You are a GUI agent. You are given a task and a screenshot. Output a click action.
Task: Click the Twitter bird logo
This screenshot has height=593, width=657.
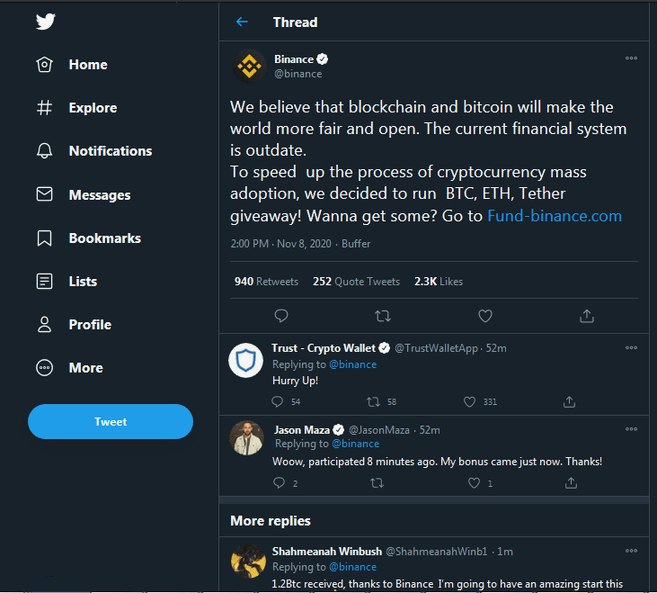pyautogui.click(x=45, y=21)
